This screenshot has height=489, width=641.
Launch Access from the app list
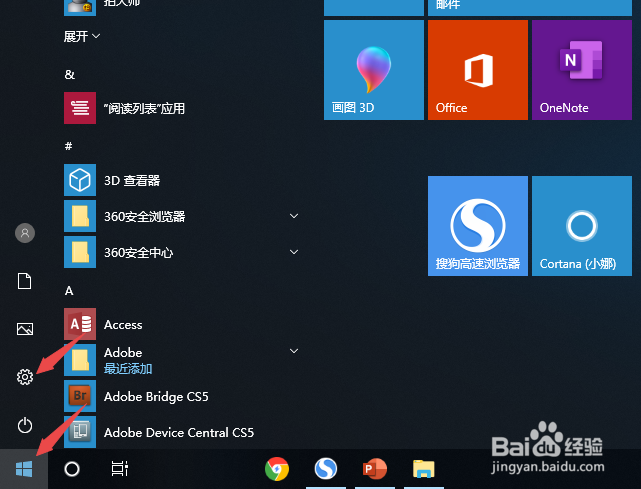pyautogui.click(x=80, y=324)
